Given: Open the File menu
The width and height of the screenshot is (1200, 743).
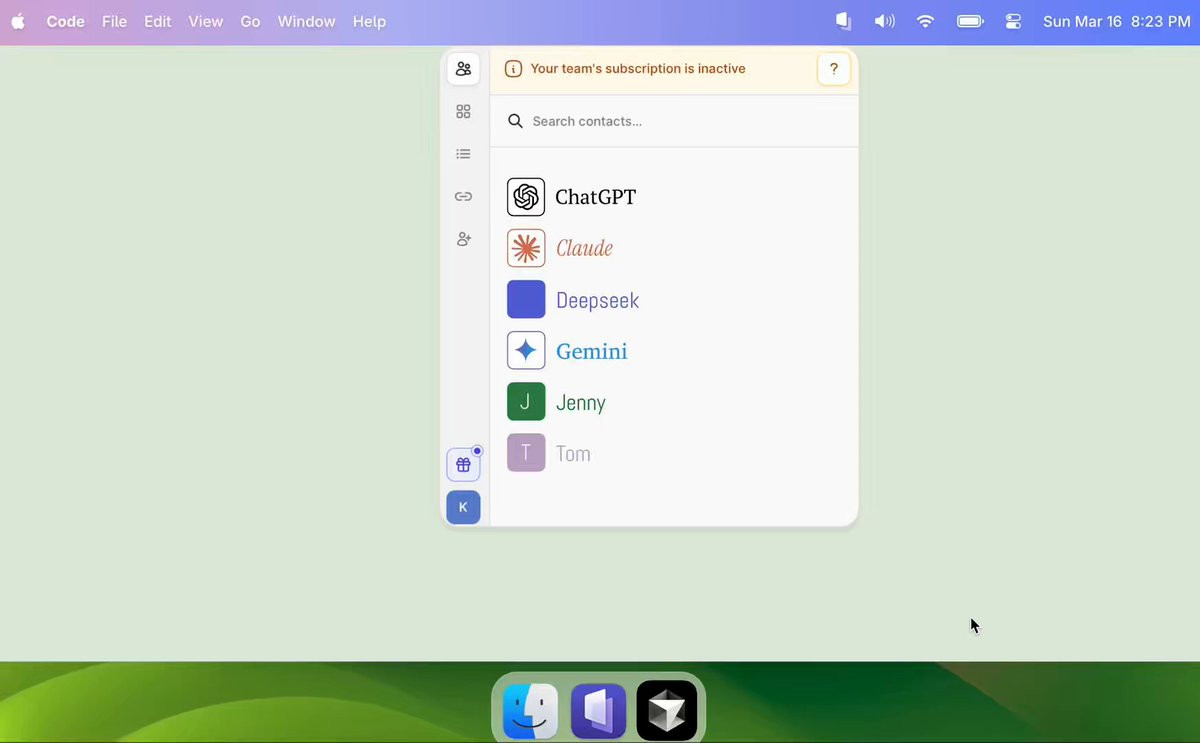Looking at the screenshot, I should pos(114,21).
